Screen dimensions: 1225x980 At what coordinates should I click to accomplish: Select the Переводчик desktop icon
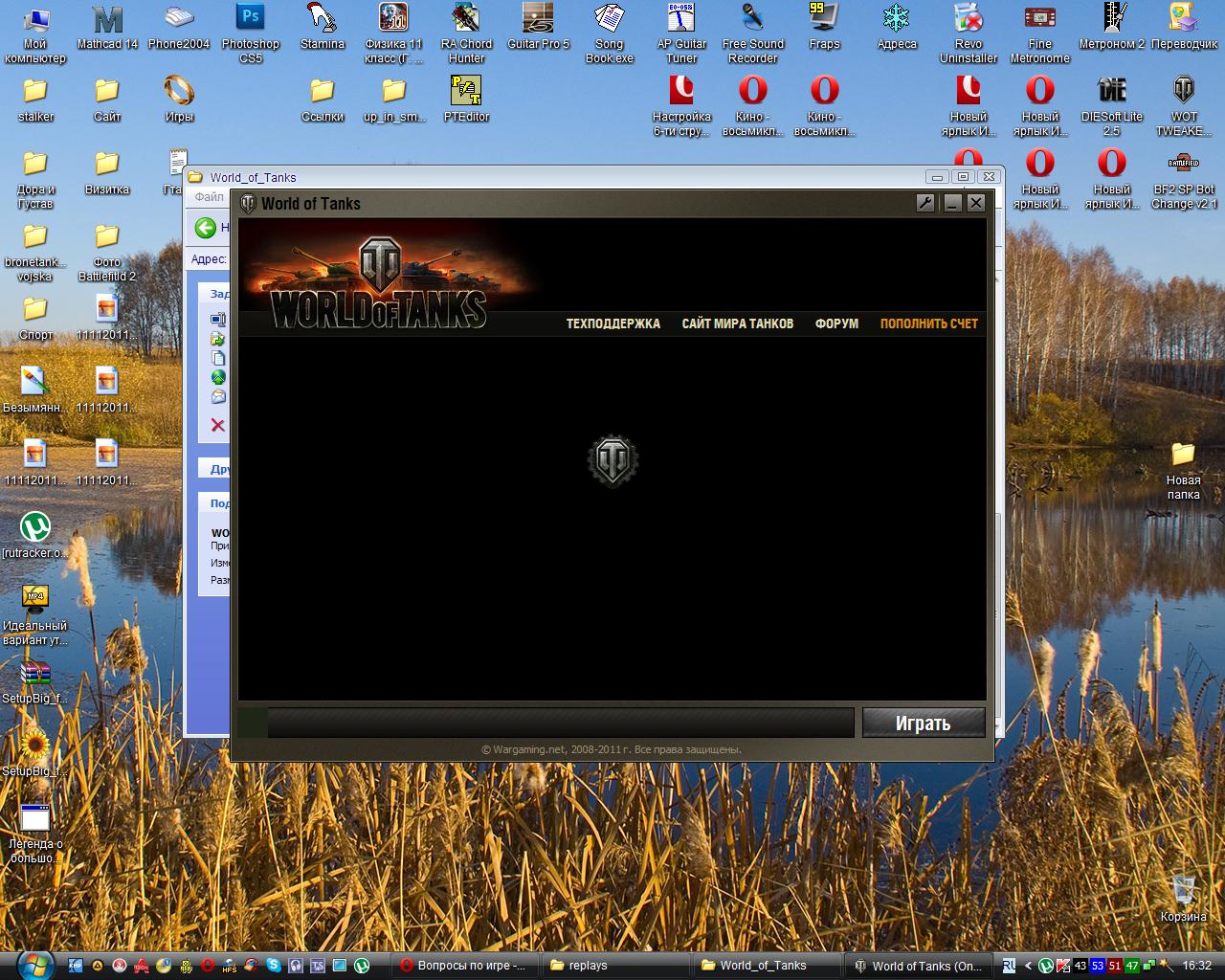[1184, 28]
